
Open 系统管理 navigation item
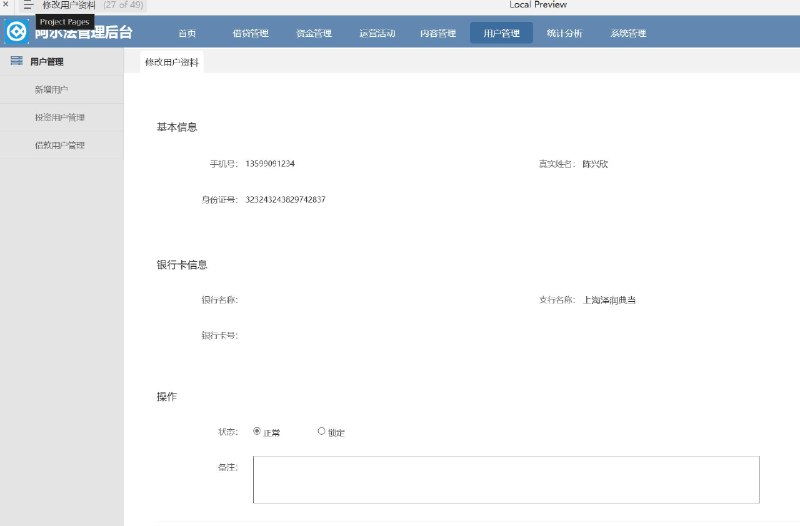tap(628, 33)
